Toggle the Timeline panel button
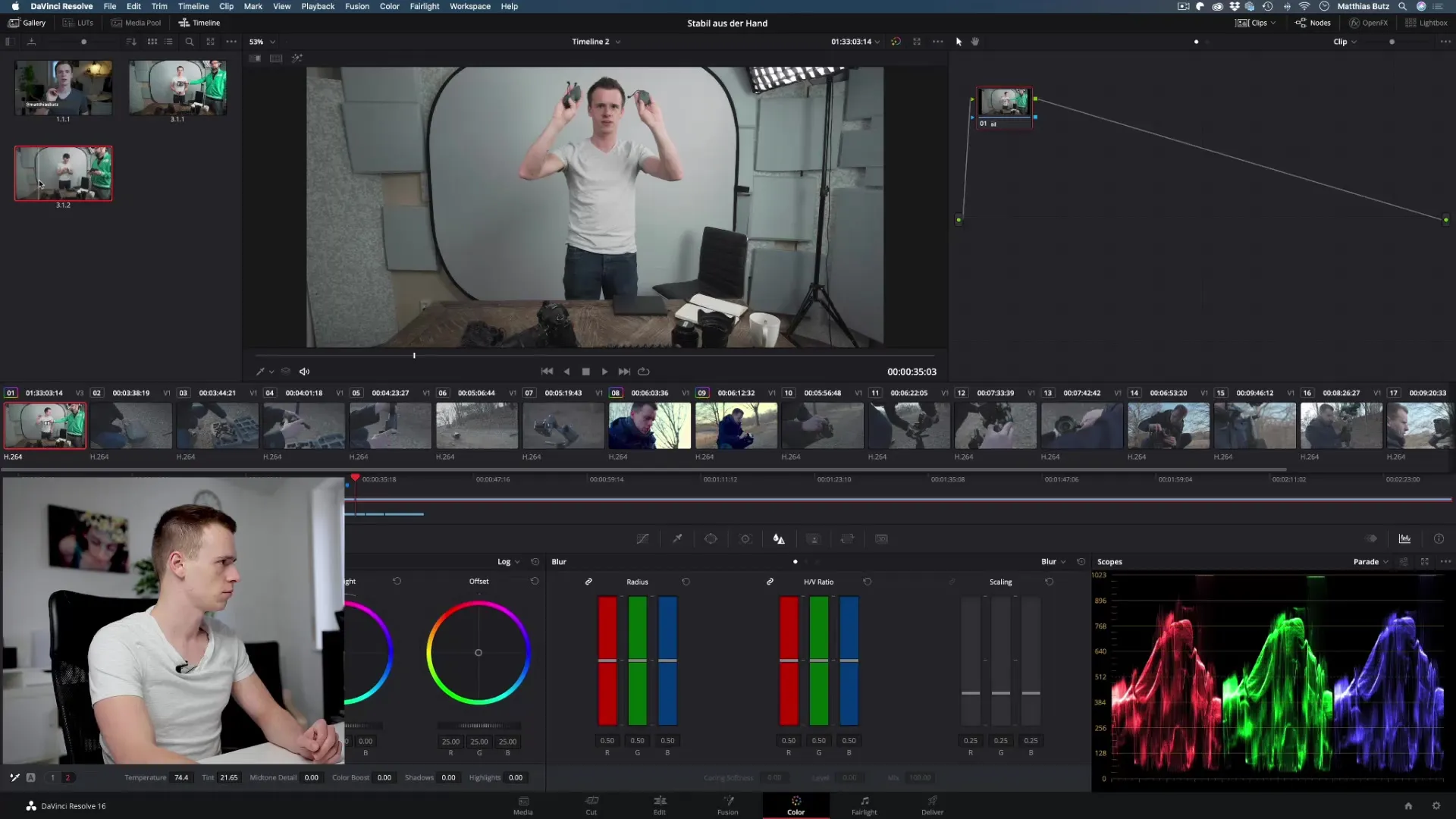The height and width of the screenshot is (819, 1456). pos(199,23)
